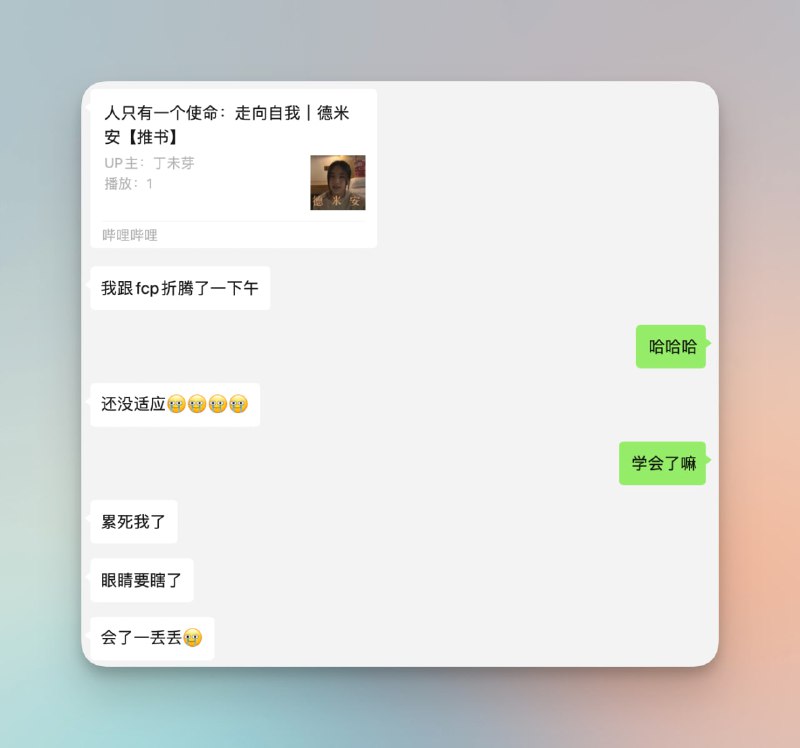The width and height of the screenshot is (800, 748).
Task: Select the 累死我了 message bubble
Action: point(134,521)
